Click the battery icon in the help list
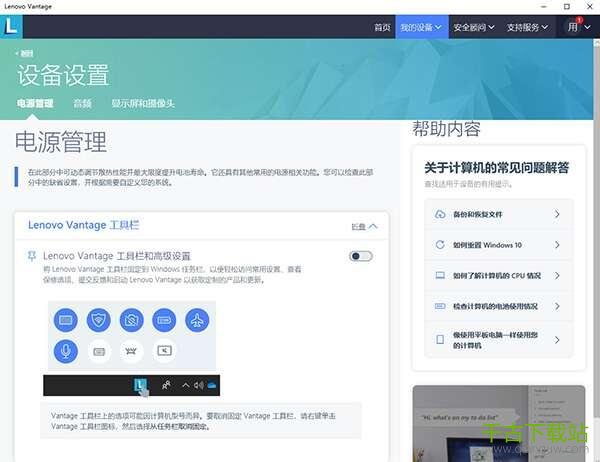Screen dimensions: 600x462 [440, 306]
